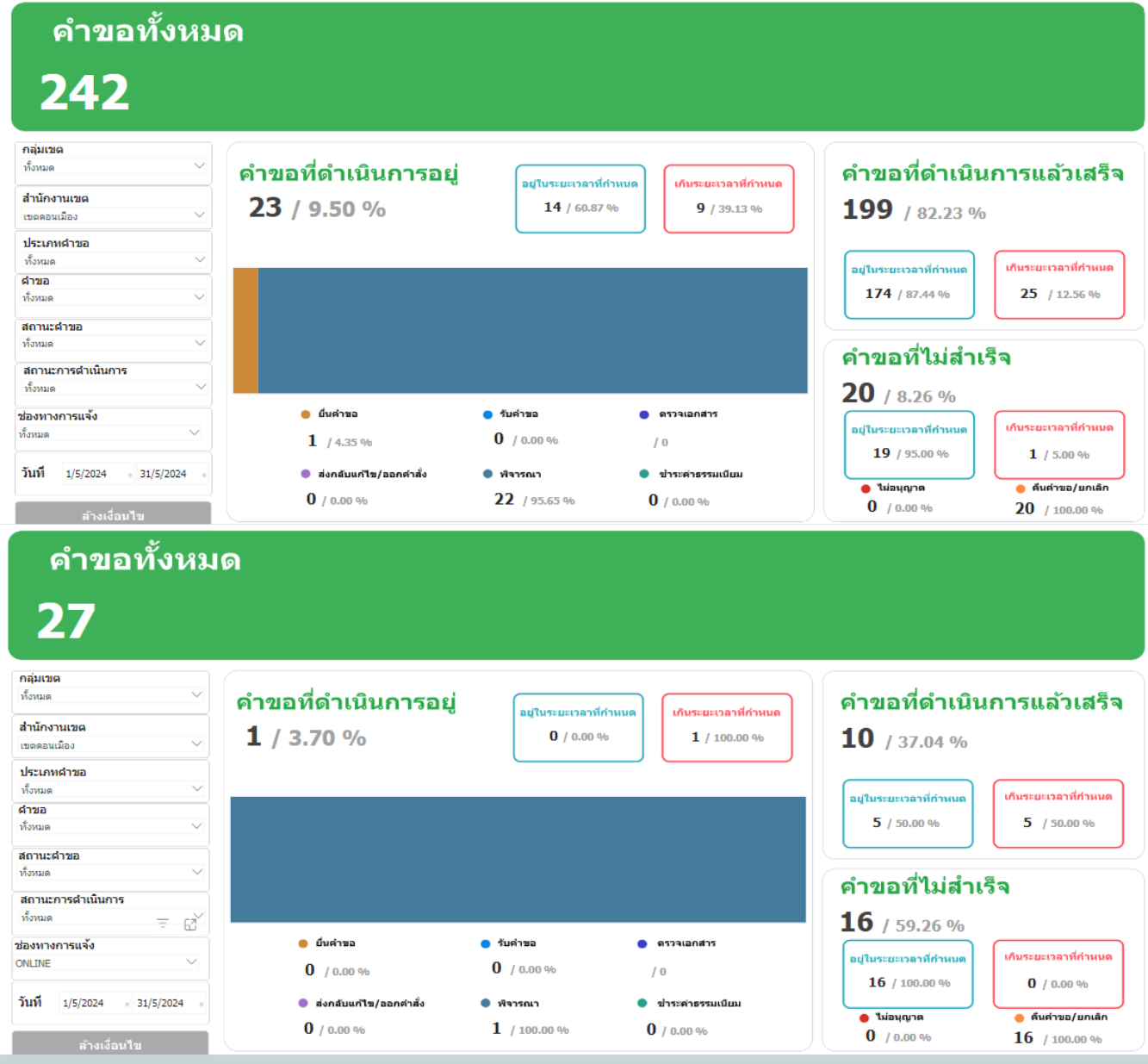Image resolution: width=1148 pixels, height=1064 pixels.
Task: Click the filter icon on the สถานะการดำเนินการ slicer
Action: point(163,923)
